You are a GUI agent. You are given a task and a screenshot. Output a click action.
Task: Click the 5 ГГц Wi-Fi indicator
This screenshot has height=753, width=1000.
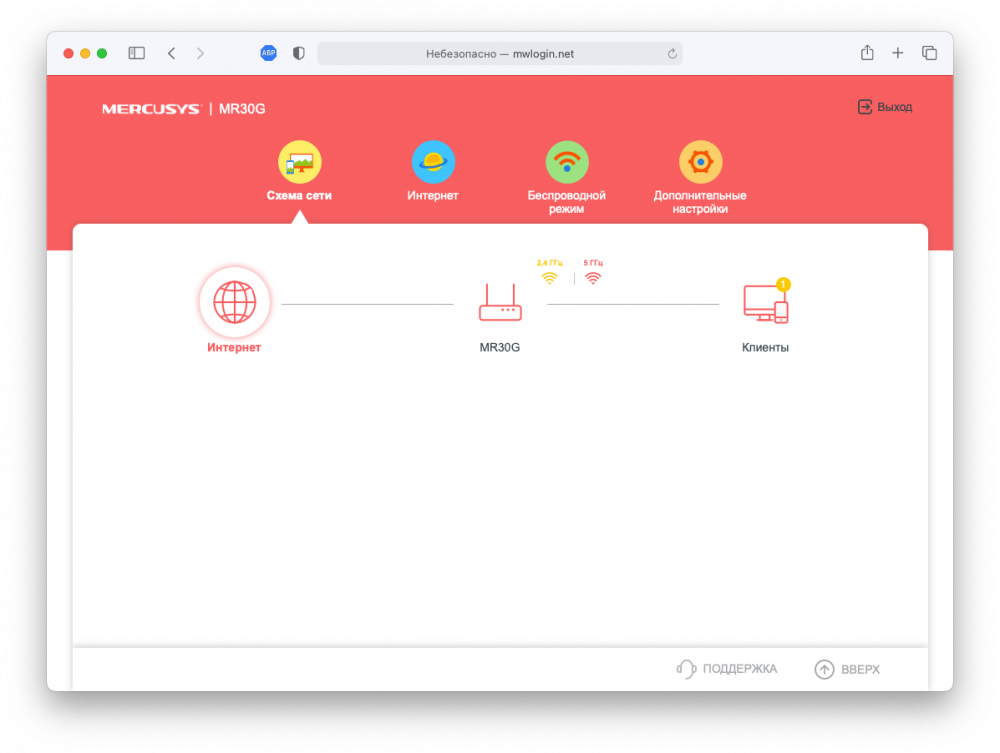coord(593,272)
